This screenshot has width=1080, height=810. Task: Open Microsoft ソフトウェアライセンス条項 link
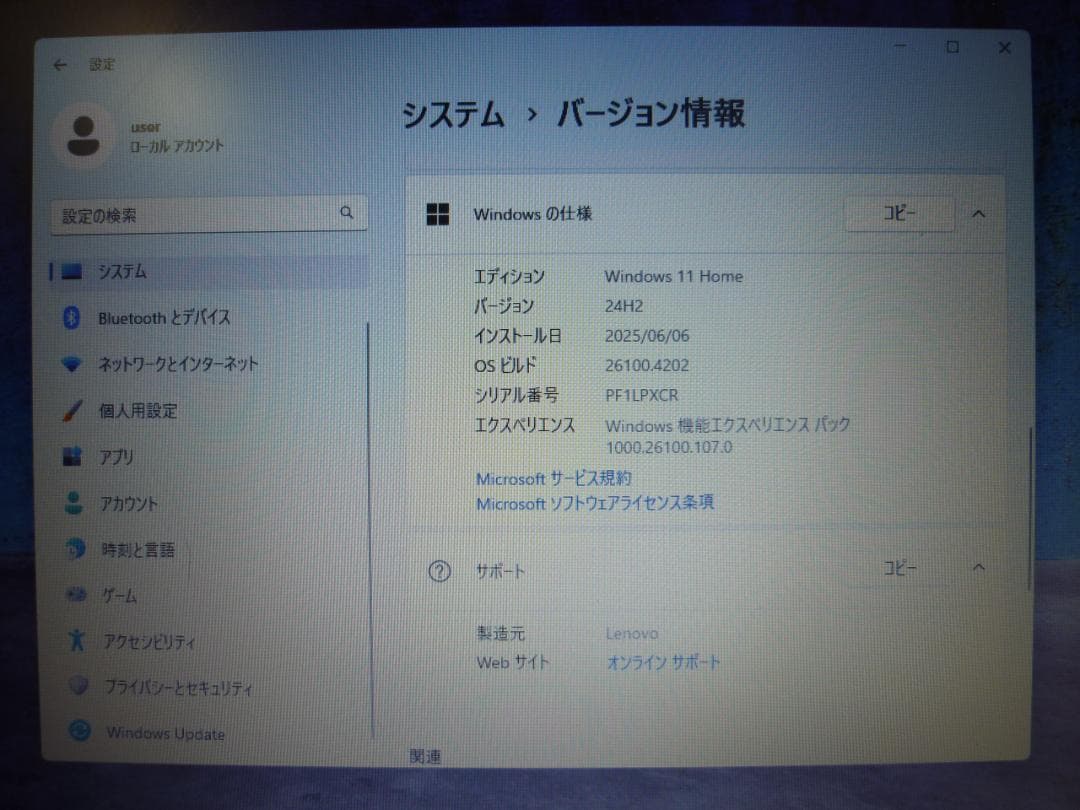click(x=595, y=503)
